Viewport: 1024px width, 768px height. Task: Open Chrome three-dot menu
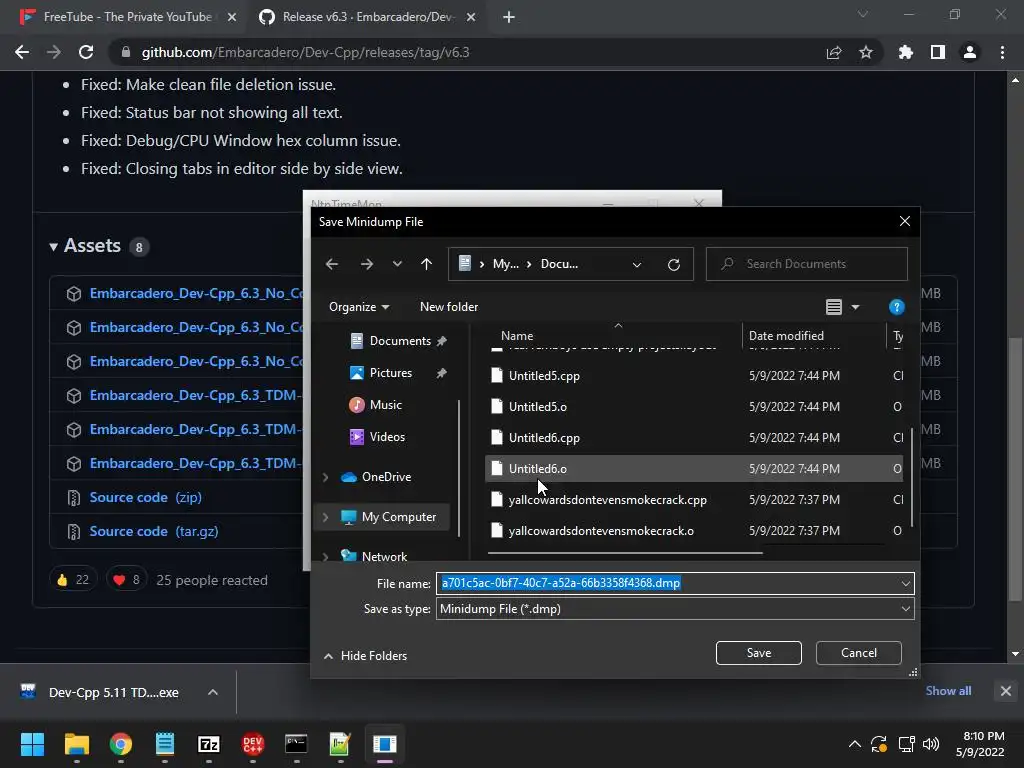pyautogui.click(x=1002, y=52)
